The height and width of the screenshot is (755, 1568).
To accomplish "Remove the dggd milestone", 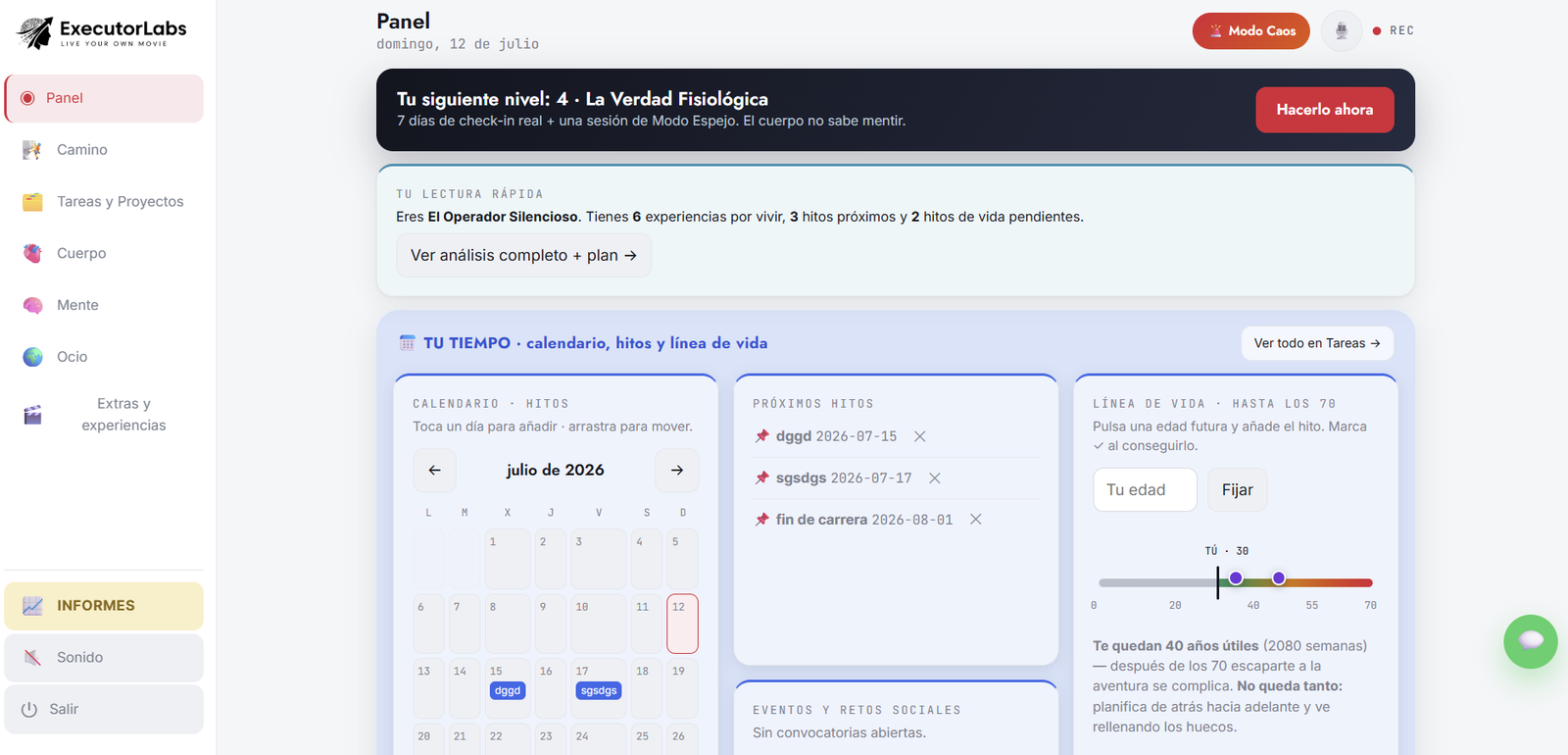I will [919, 436].
